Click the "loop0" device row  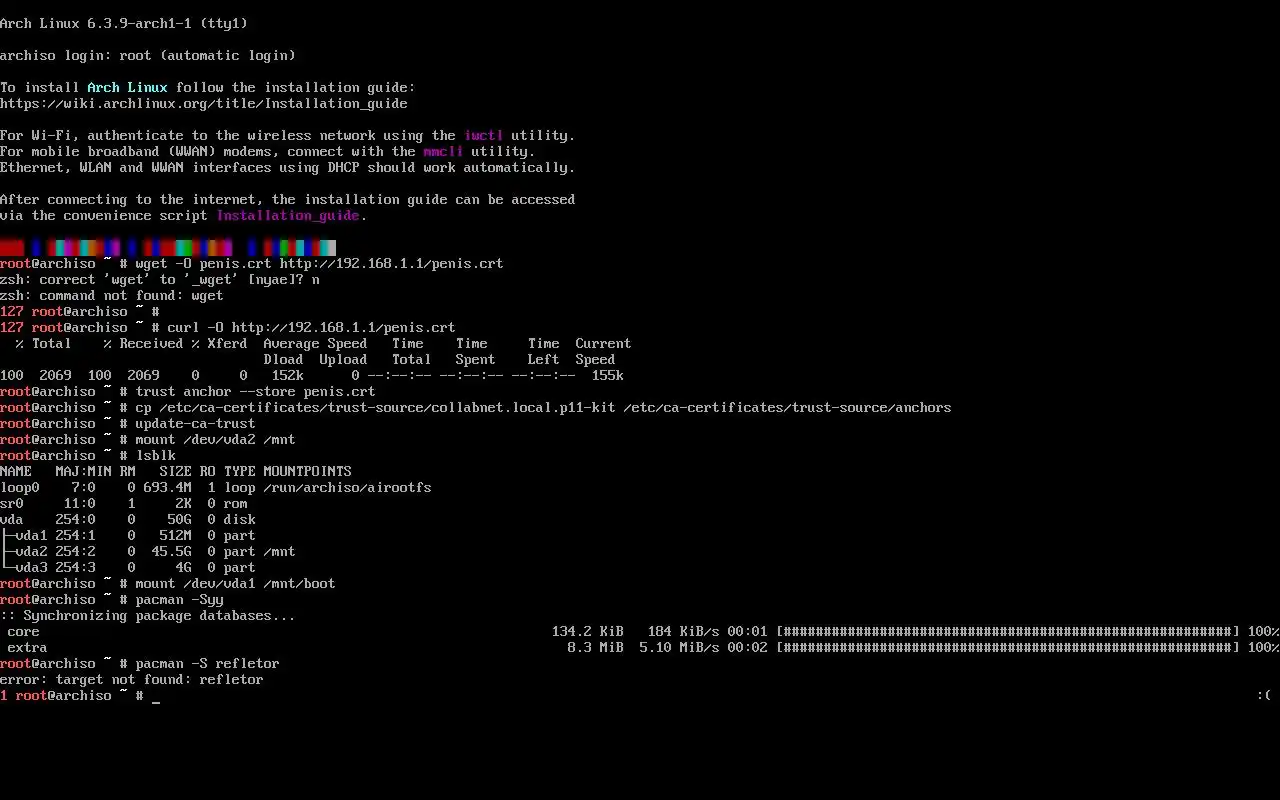point(216,487)
